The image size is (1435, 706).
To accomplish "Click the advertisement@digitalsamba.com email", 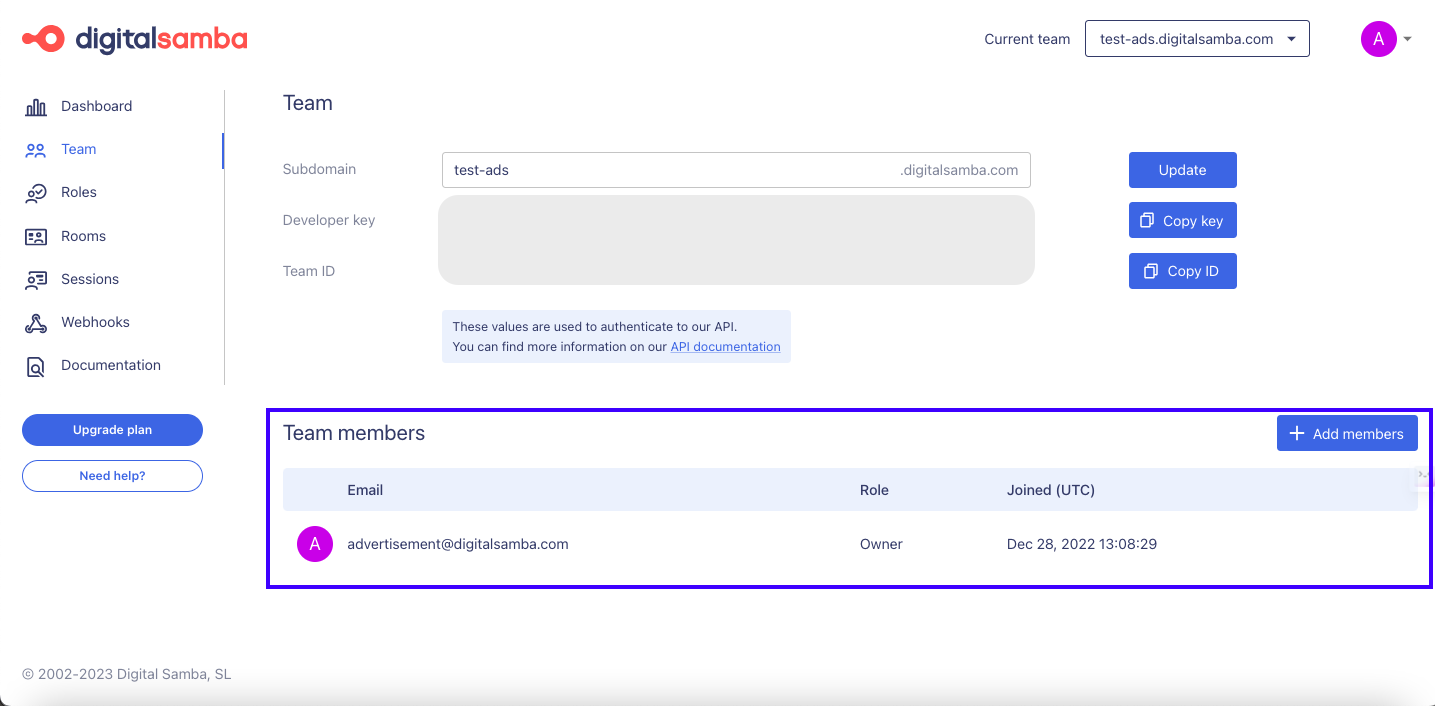I will click(458, 544).
